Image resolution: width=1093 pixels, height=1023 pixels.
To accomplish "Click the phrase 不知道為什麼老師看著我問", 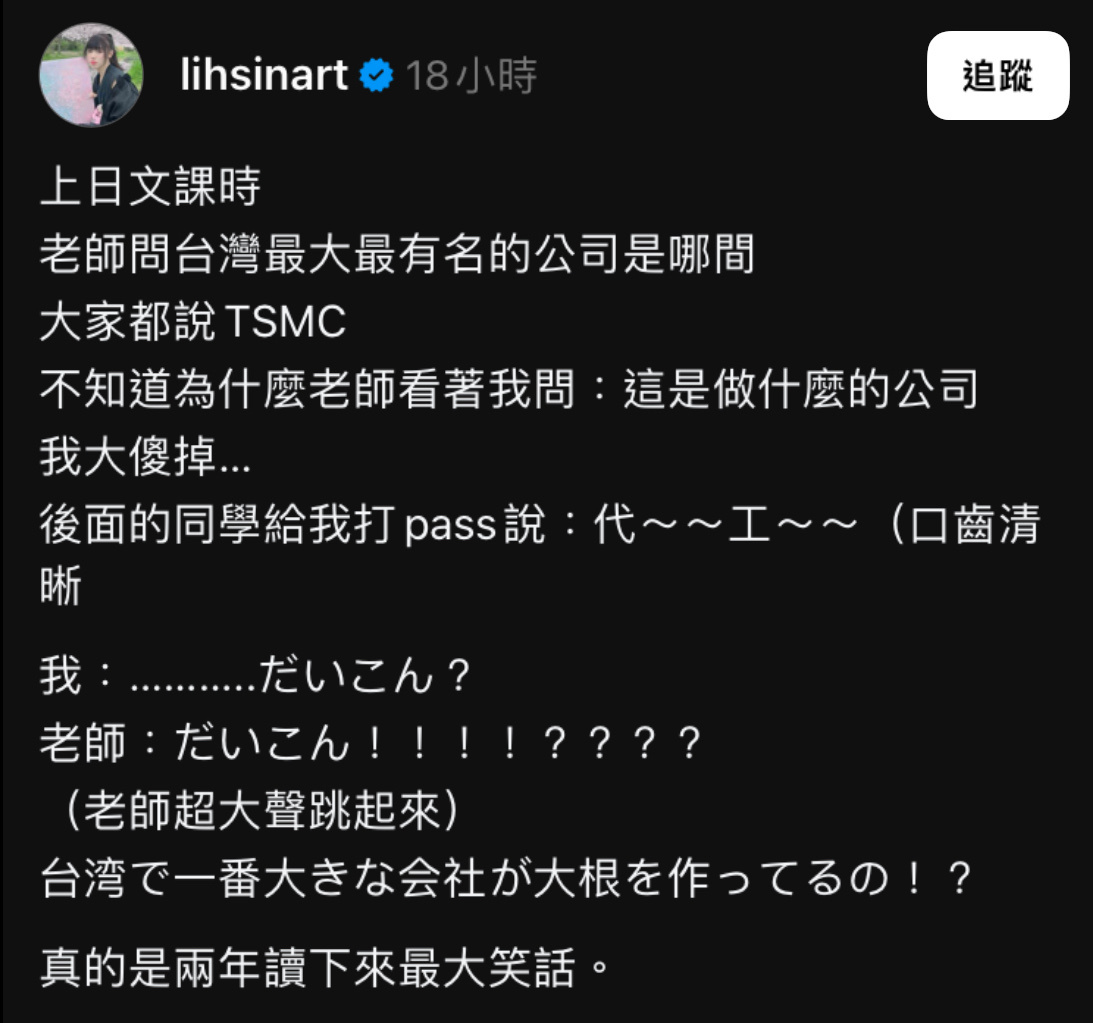I will point(307,389).
